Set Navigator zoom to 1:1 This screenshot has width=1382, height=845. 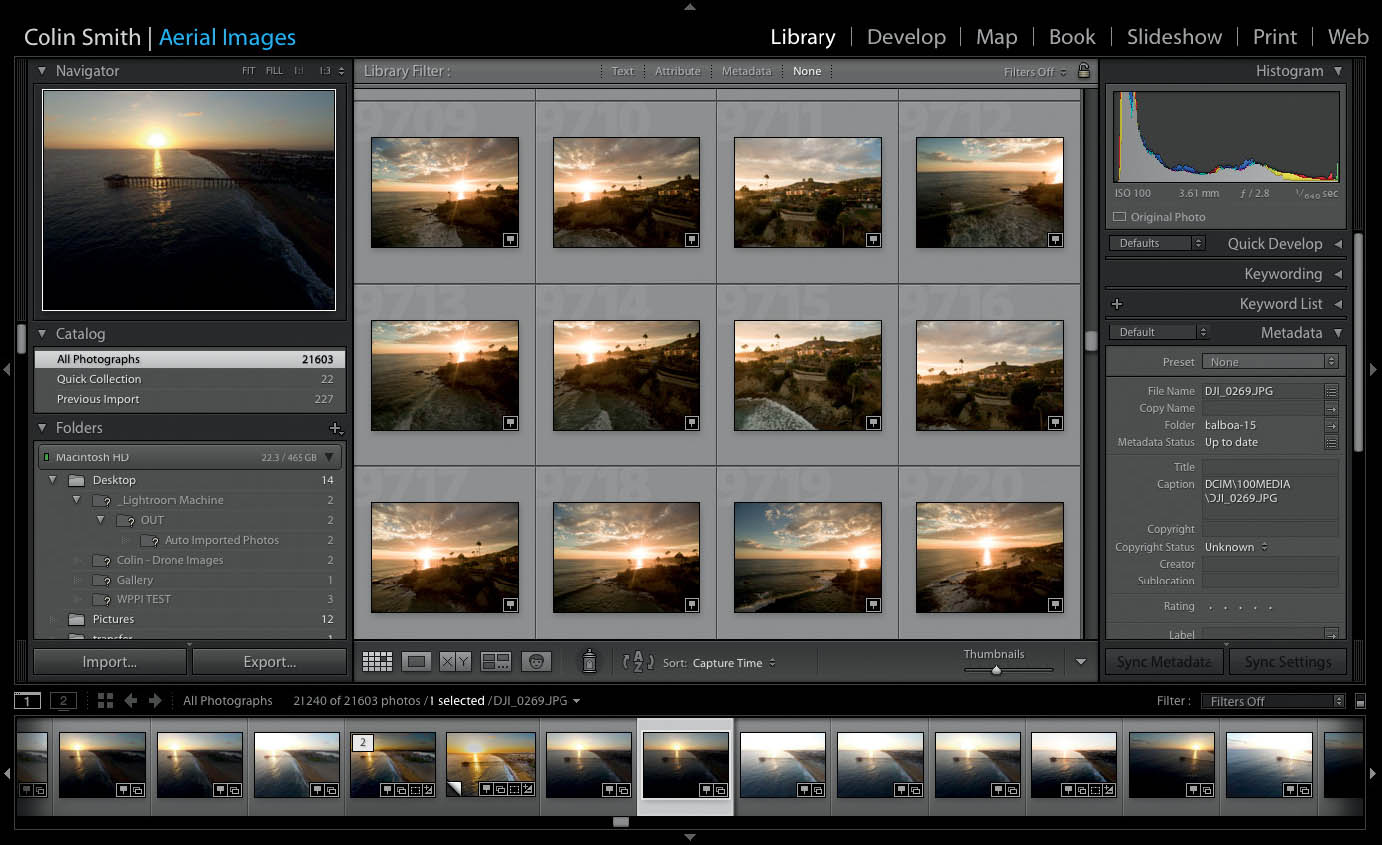tap(299, 71)
